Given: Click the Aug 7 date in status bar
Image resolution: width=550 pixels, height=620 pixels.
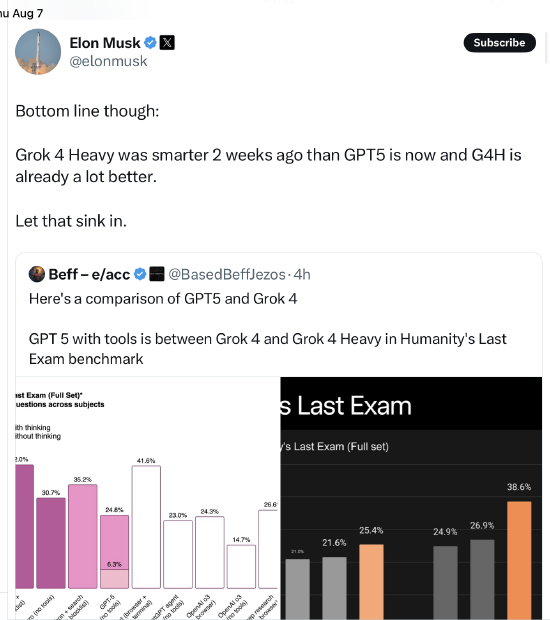Looking at the screenshot, I should (28, 13).
